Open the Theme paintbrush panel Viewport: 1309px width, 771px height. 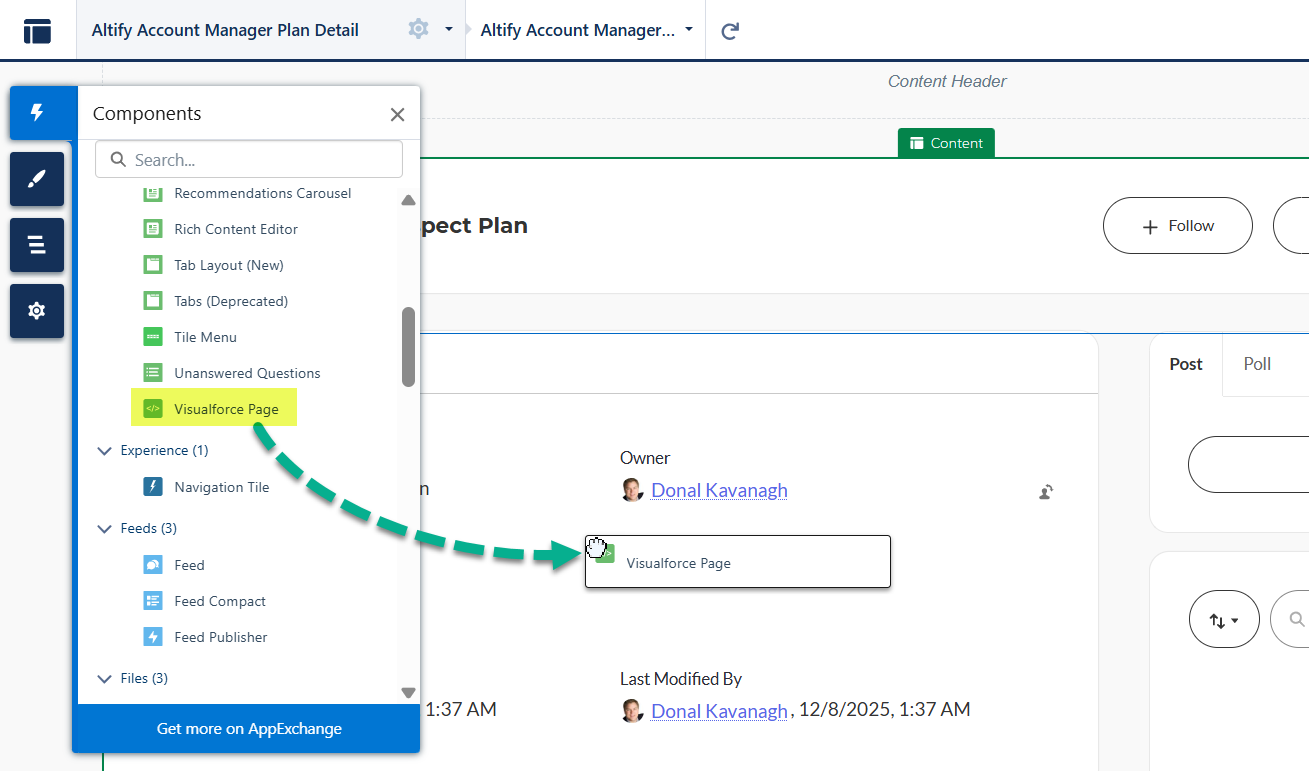pyautogui.click(x=37, y=179)
